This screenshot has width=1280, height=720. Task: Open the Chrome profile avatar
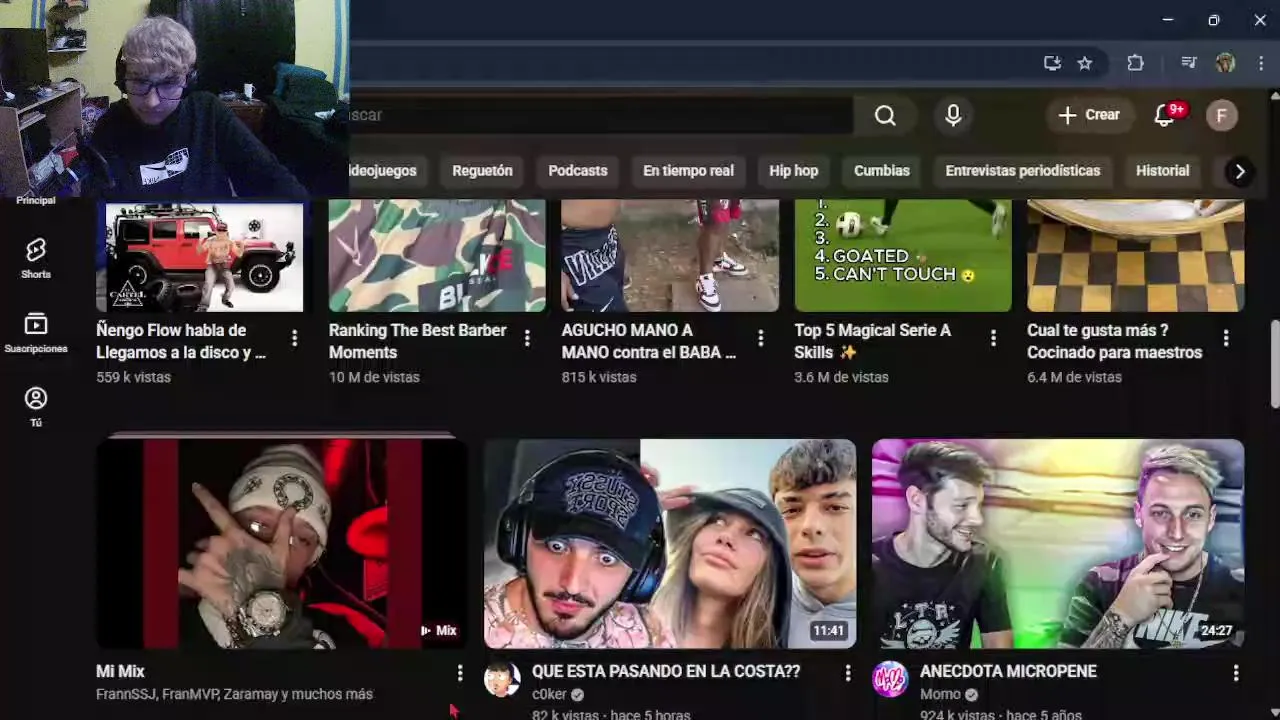pyautogui.click(x=1225, y=63)
